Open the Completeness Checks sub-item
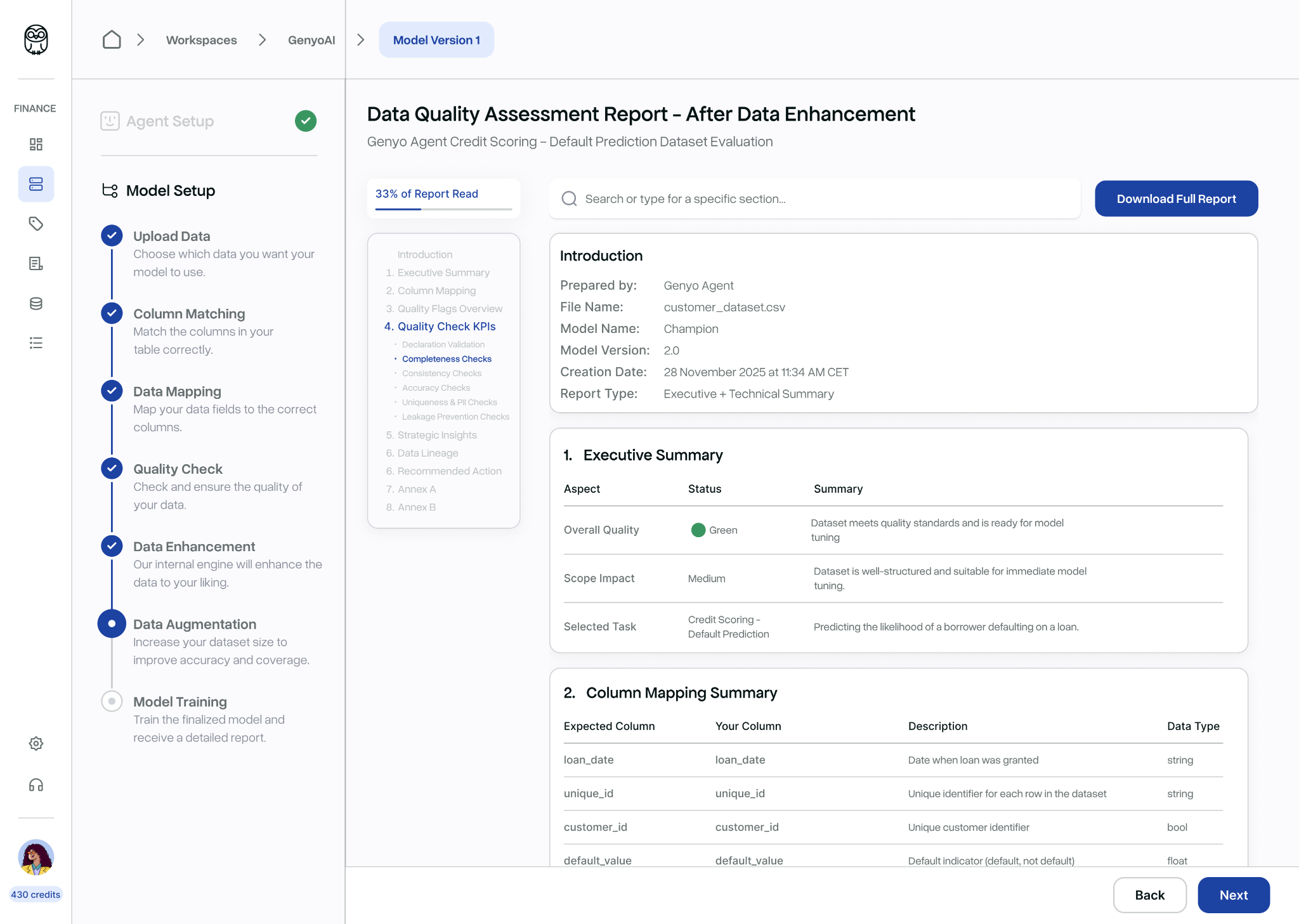 coord(447,358)
